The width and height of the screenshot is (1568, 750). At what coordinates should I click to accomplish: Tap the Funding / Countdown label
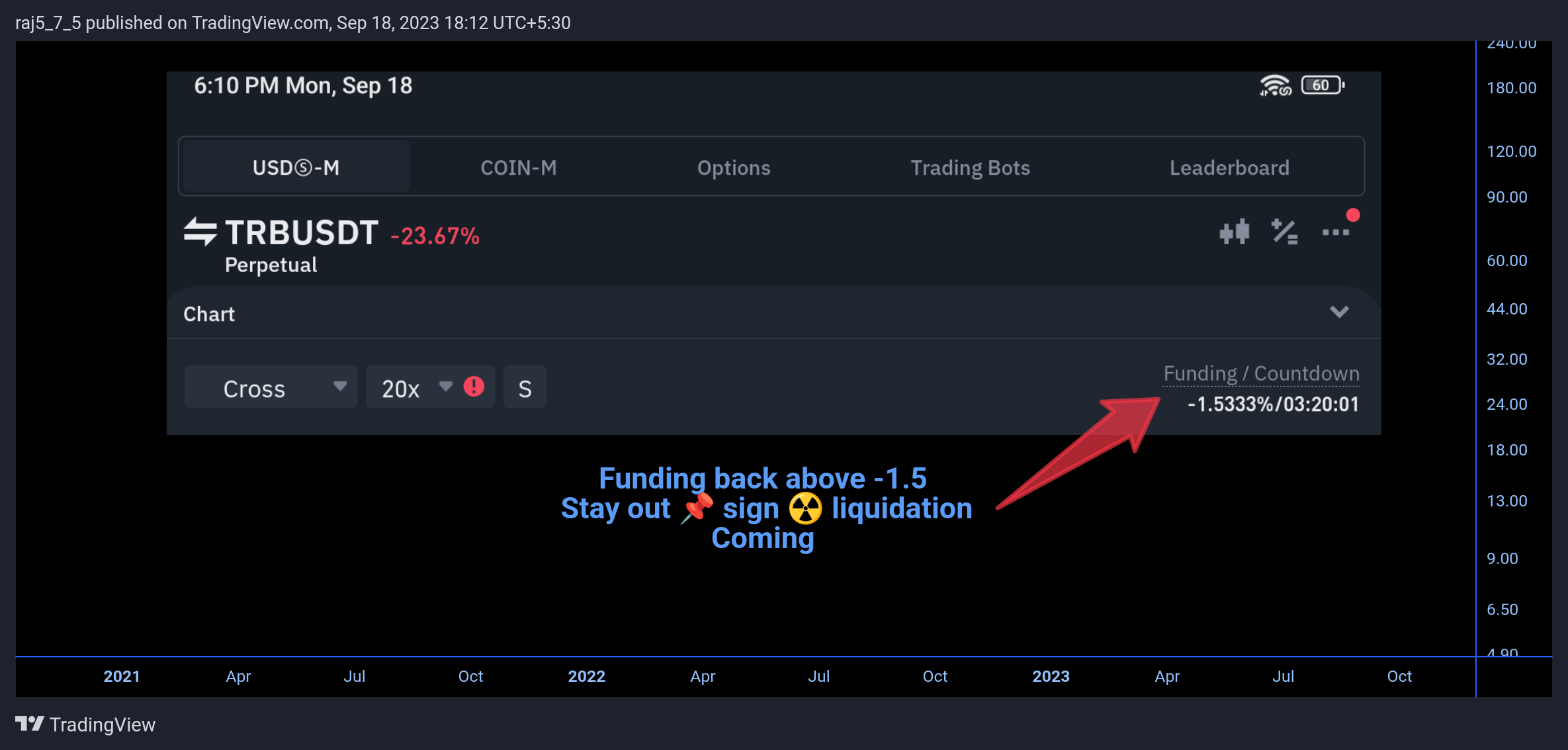point(1261,373)
